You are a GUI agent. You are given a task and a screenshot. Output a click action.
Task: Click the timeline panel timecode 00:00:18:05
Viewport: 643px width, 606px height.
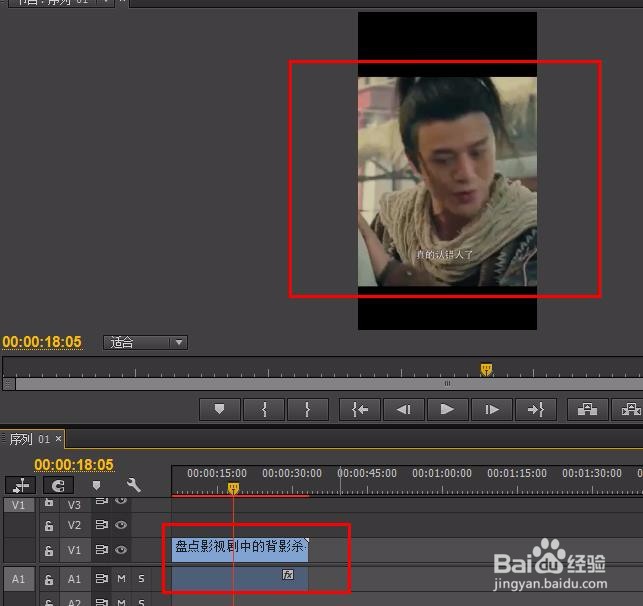74,465
